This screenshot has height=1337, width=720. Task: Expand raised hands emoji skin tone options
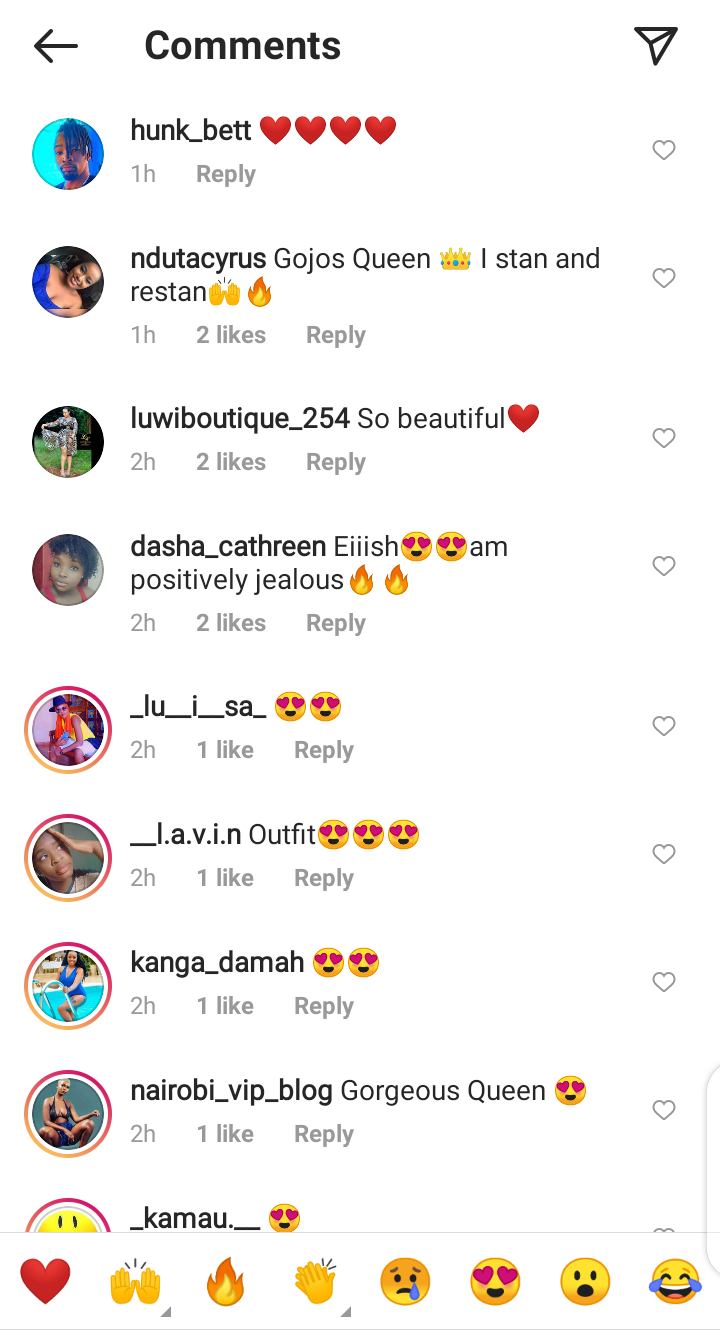[166, 1311]
